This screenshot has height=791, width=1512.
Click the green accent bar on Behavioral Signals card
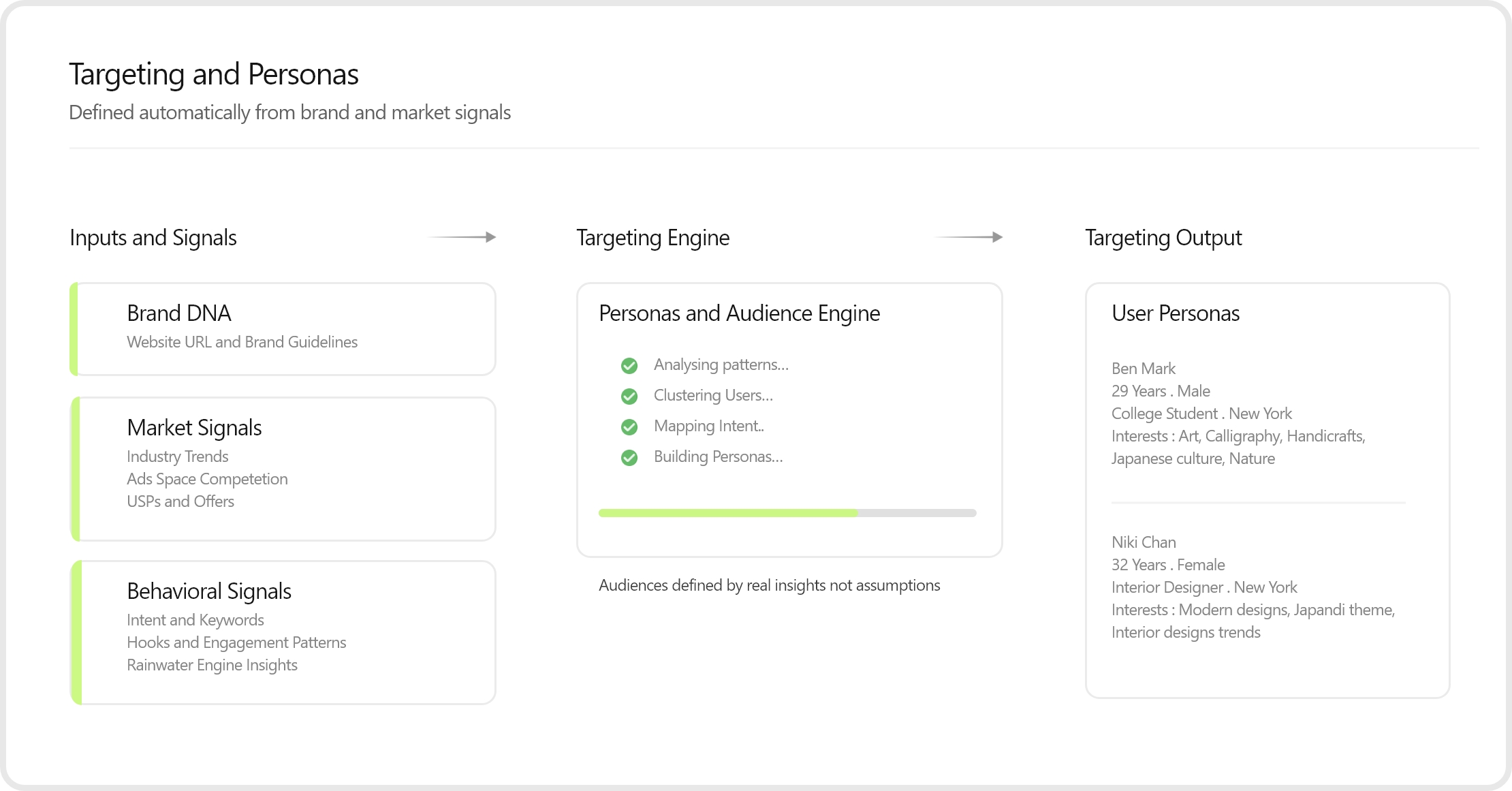click(x=76, y=632)
